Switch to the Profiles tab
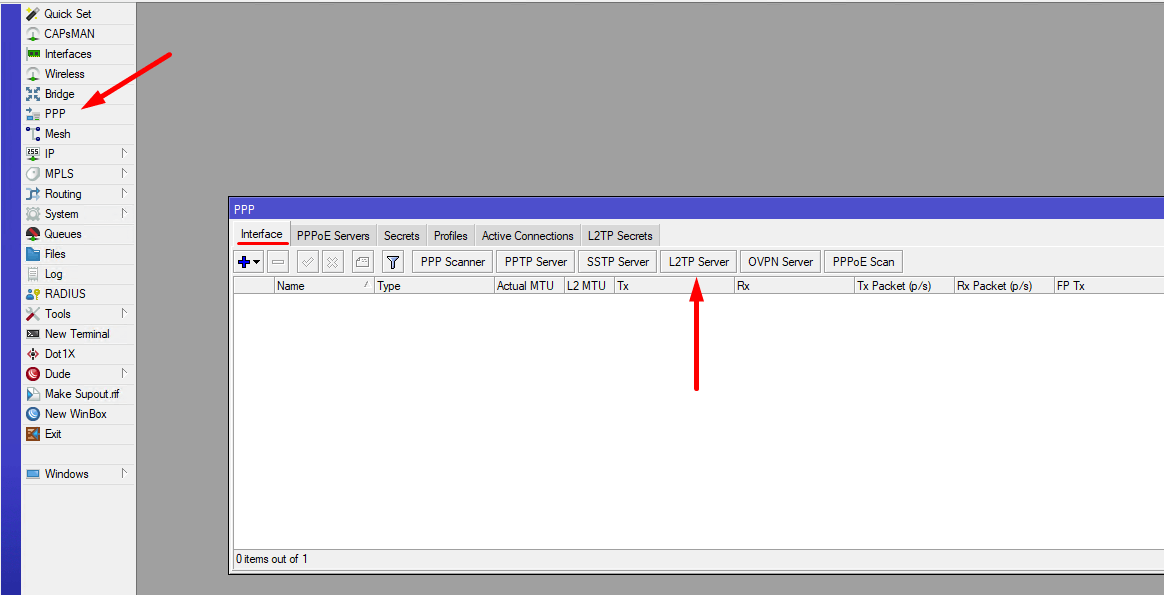The width and height of the screenshot is (1164, 595). click(x=451, y=236)
